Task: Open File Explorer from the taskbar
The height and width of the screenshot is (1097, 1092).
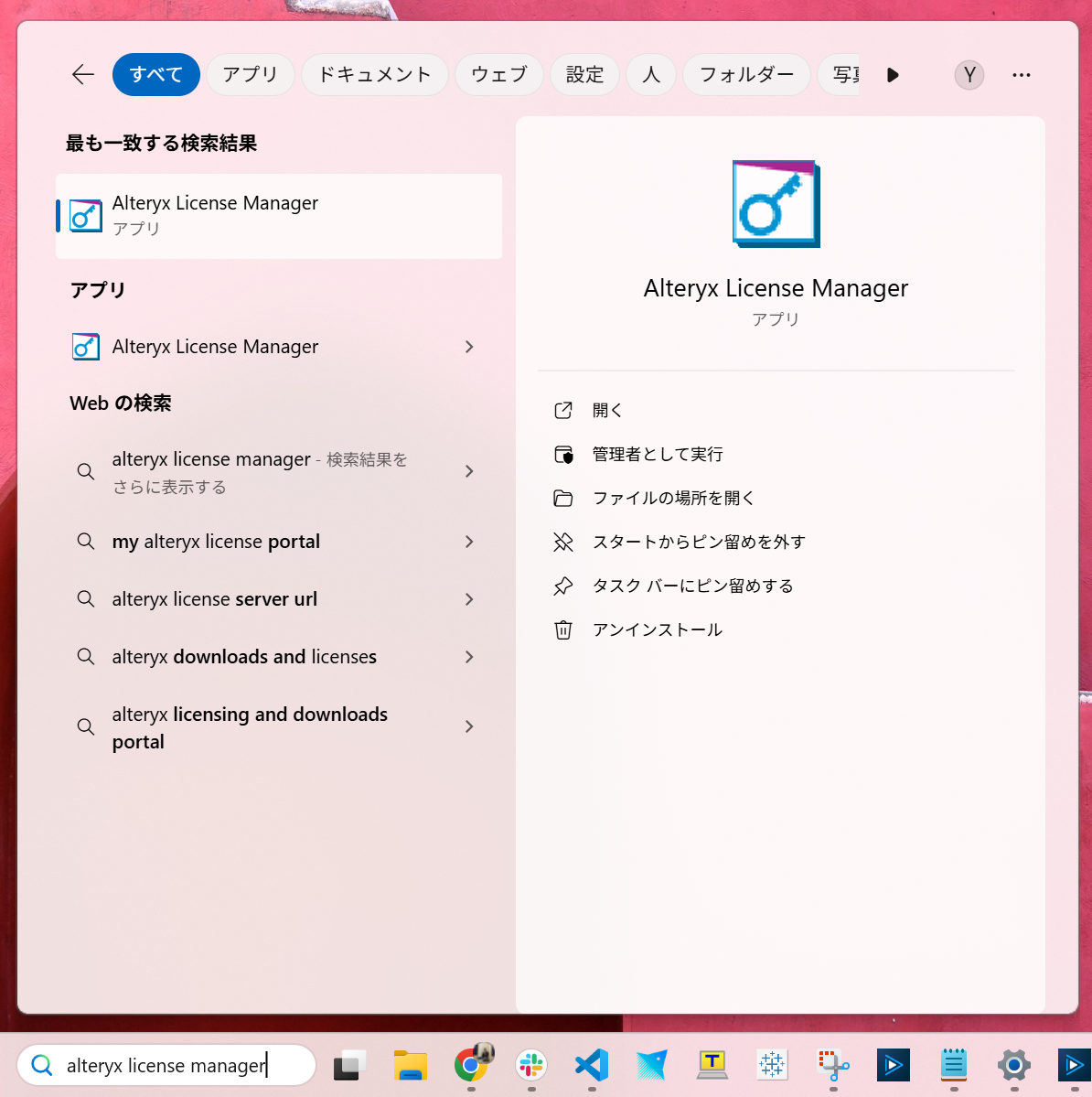Action: (x=411, y=1066)
